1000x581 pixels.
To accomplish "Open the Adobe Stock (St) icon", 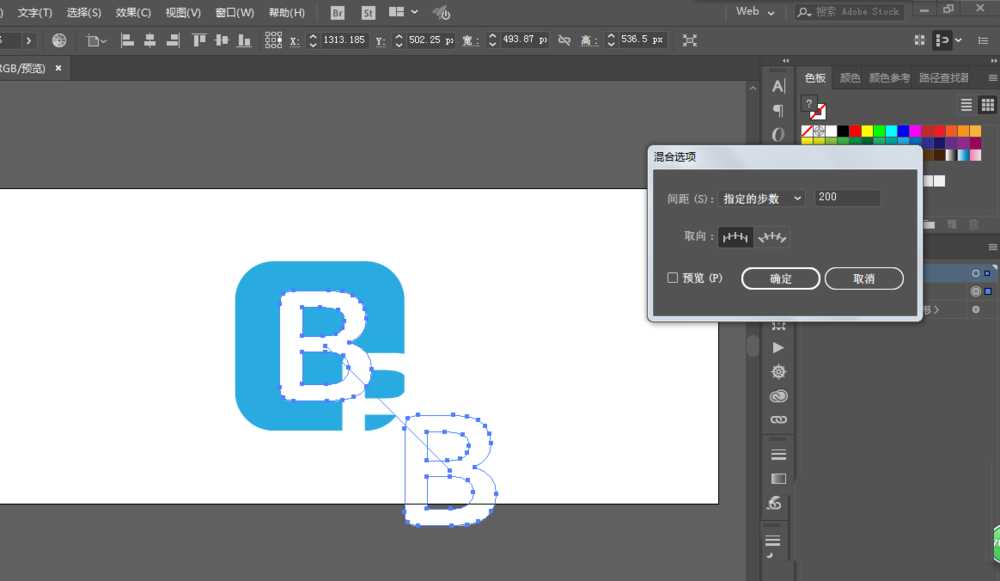I will 368,12.
